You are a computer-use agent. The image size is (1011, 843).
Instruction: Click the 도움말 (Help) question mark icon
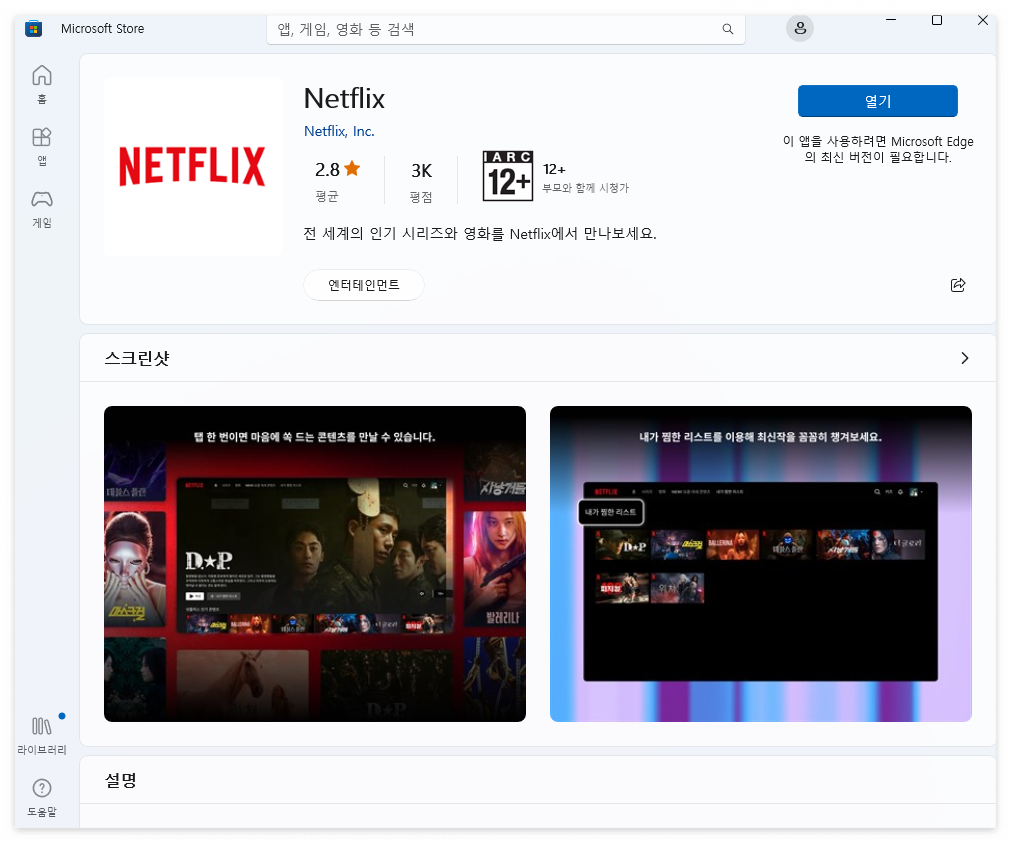pos(41,789)
